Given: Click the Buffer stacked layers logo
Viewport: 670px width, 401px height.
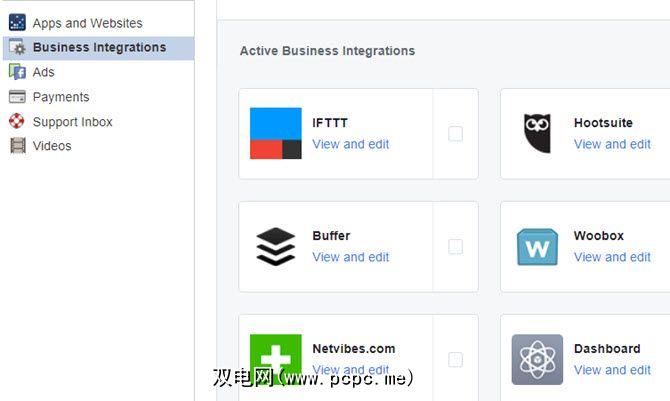Looking at the screenshot, I should (x=276, y=246).
